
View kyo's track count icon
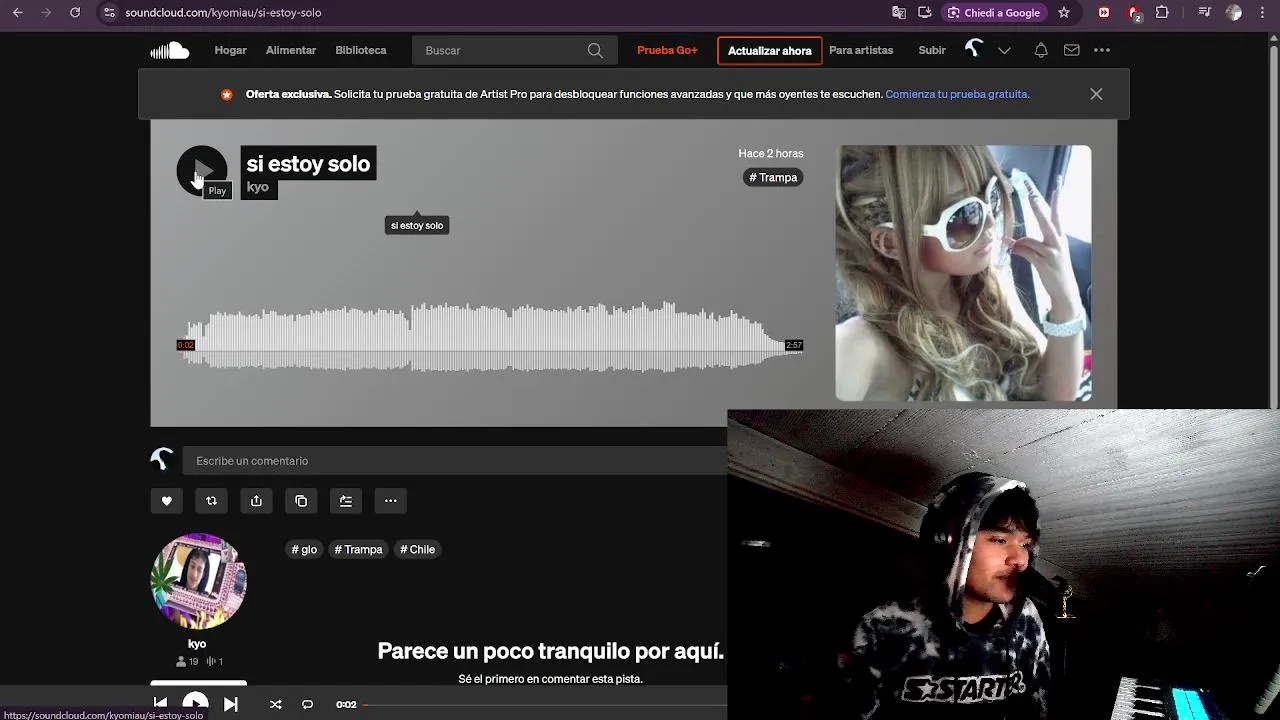[x=214, y=661]
